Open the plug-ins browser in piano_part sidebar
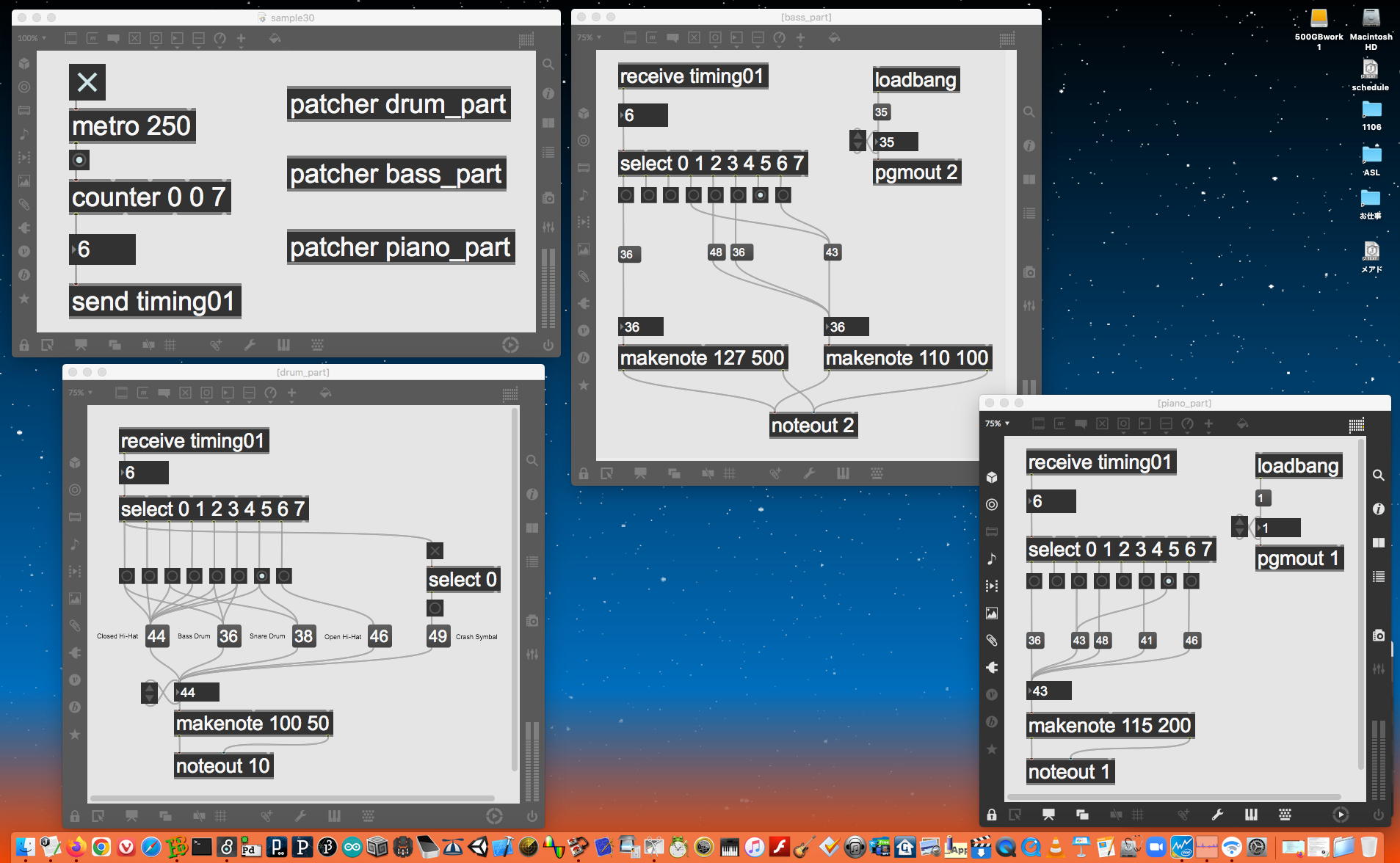 pyautogui.click(x=992, y=667)
